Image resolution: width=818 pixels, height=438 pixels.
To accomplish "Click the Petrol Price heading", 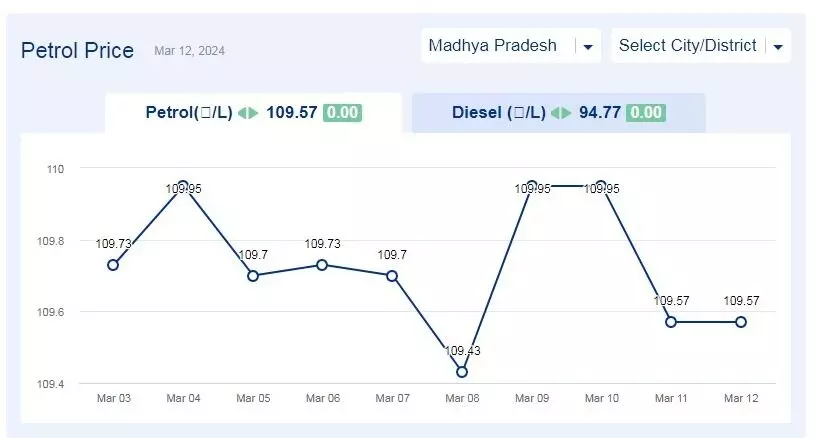I will point(77,51).
